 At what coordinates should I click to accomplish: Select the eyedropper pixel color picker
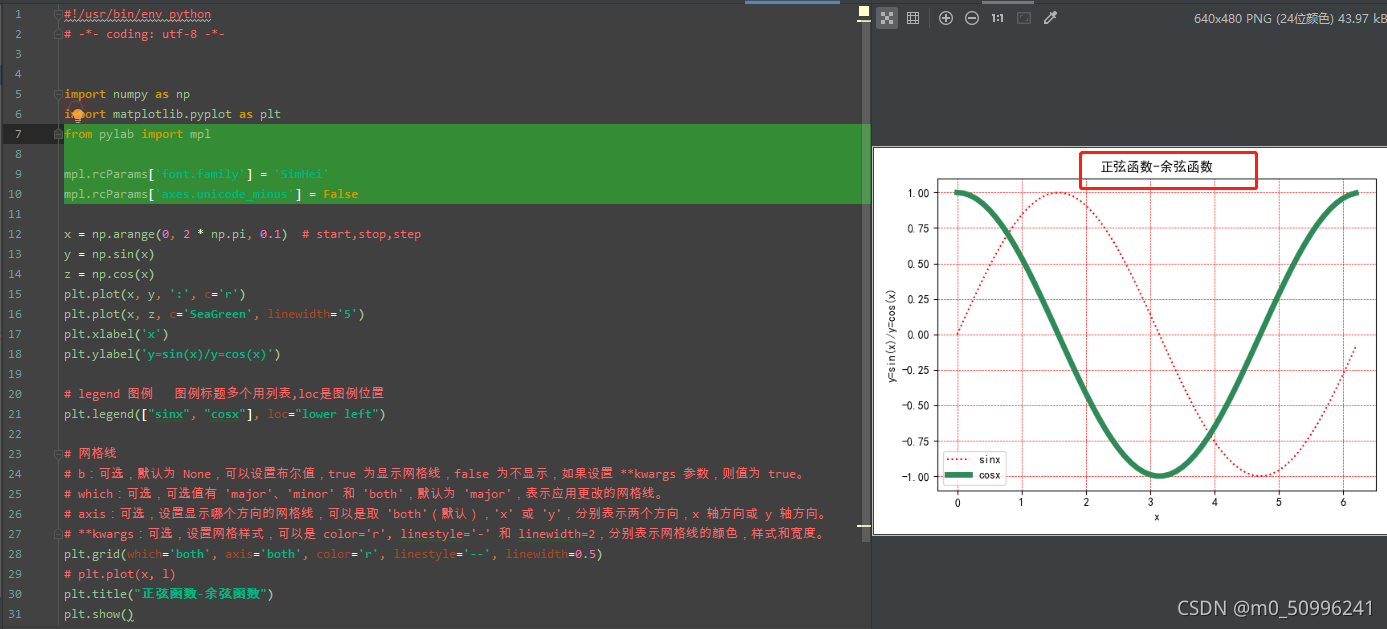click(x=1048, y=17)
